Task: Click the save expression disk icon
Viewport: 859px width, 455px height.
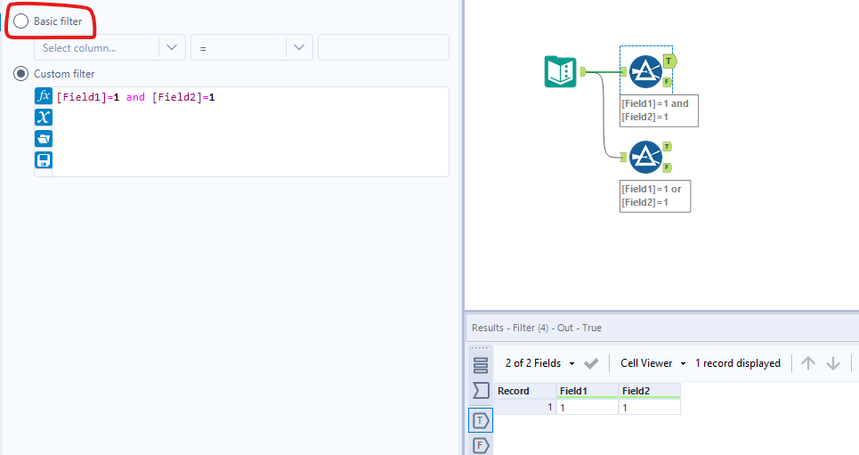Action: point(43,160)
